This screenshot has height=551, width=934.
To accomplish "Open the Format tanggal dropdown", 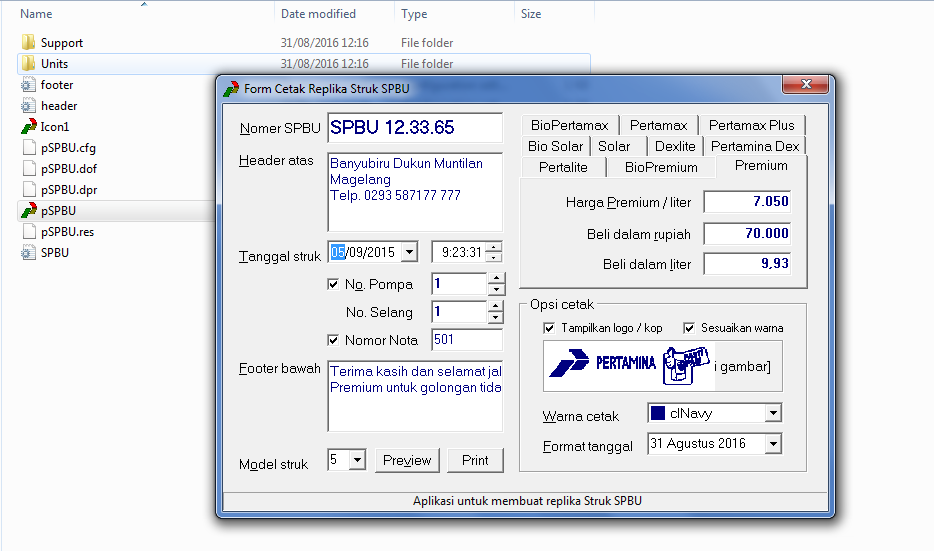I will (x=773, y=443).
